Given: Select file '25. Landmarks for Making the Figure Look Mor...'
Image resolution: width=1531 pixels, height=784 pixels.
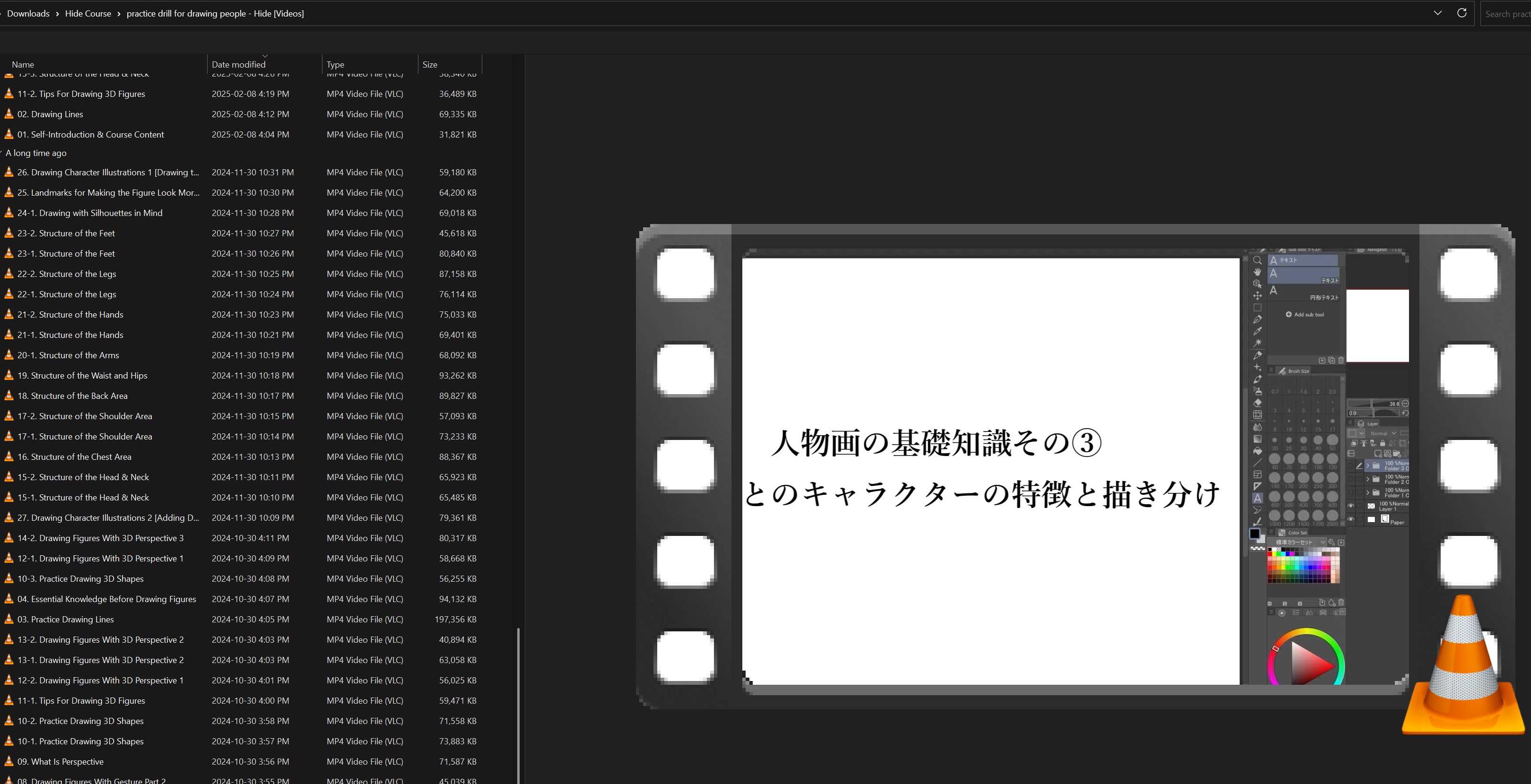Looking at the screenshot, I should 108,192.
